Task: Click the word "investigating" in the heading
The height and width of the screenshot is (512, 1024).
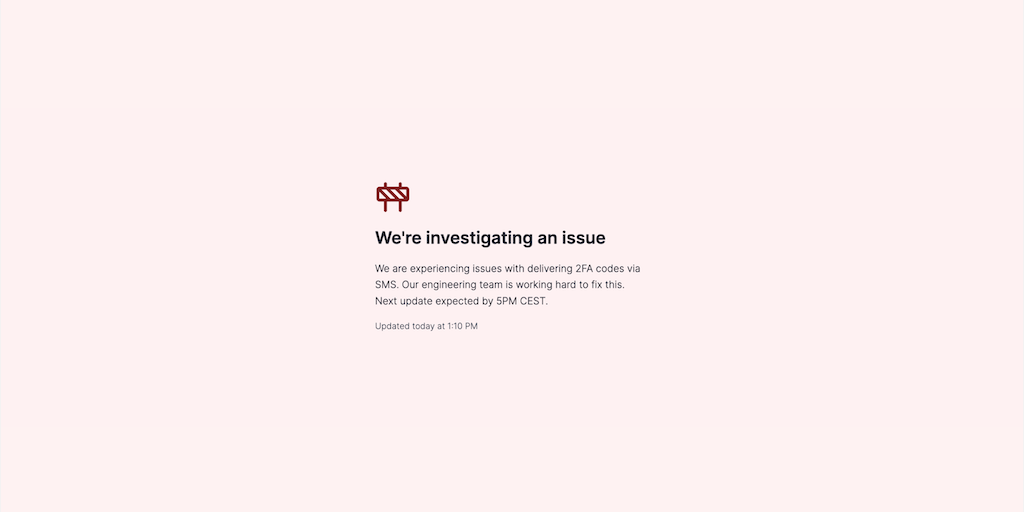Action: coord(479,238)
